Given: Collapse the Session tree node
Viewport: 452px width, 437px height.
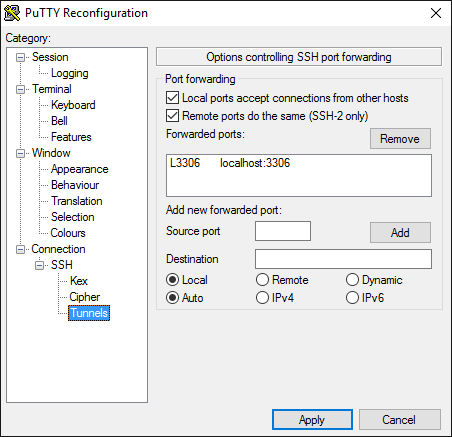Looking at the screenshot, I should click(20, 57).
